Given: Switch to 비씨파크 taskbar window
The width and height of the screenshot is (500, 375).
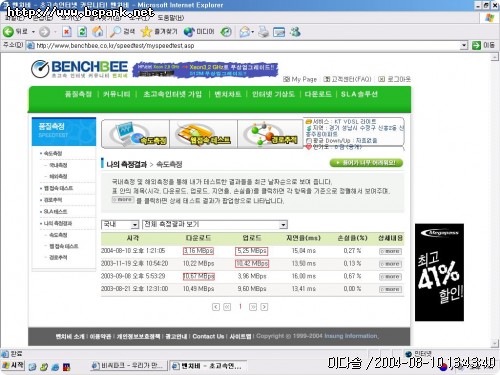Looking at the screenshot, I should coord(128,366).
